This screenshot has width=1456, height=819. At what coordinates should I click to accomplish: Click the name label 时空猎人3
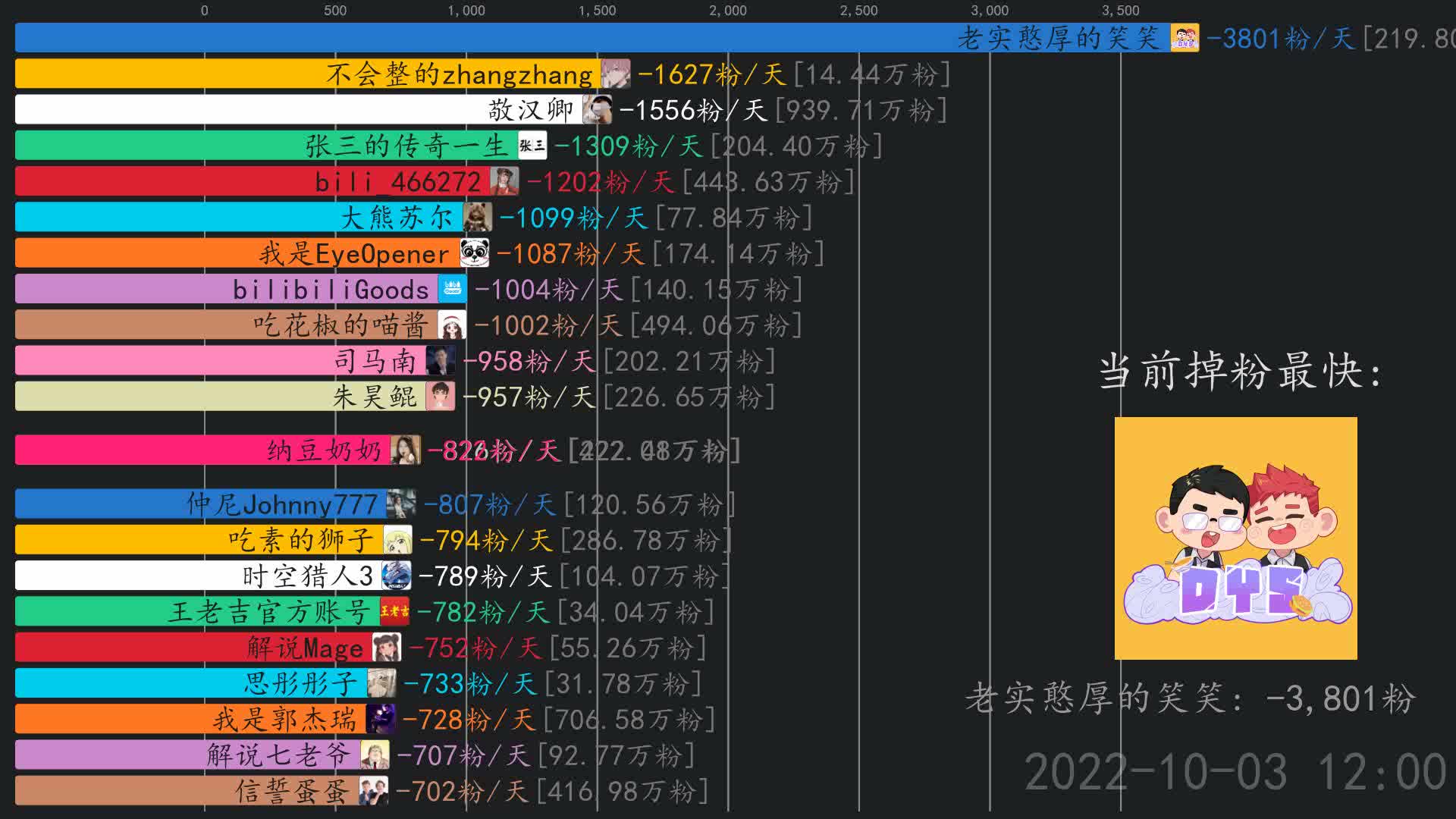(308, 576)
